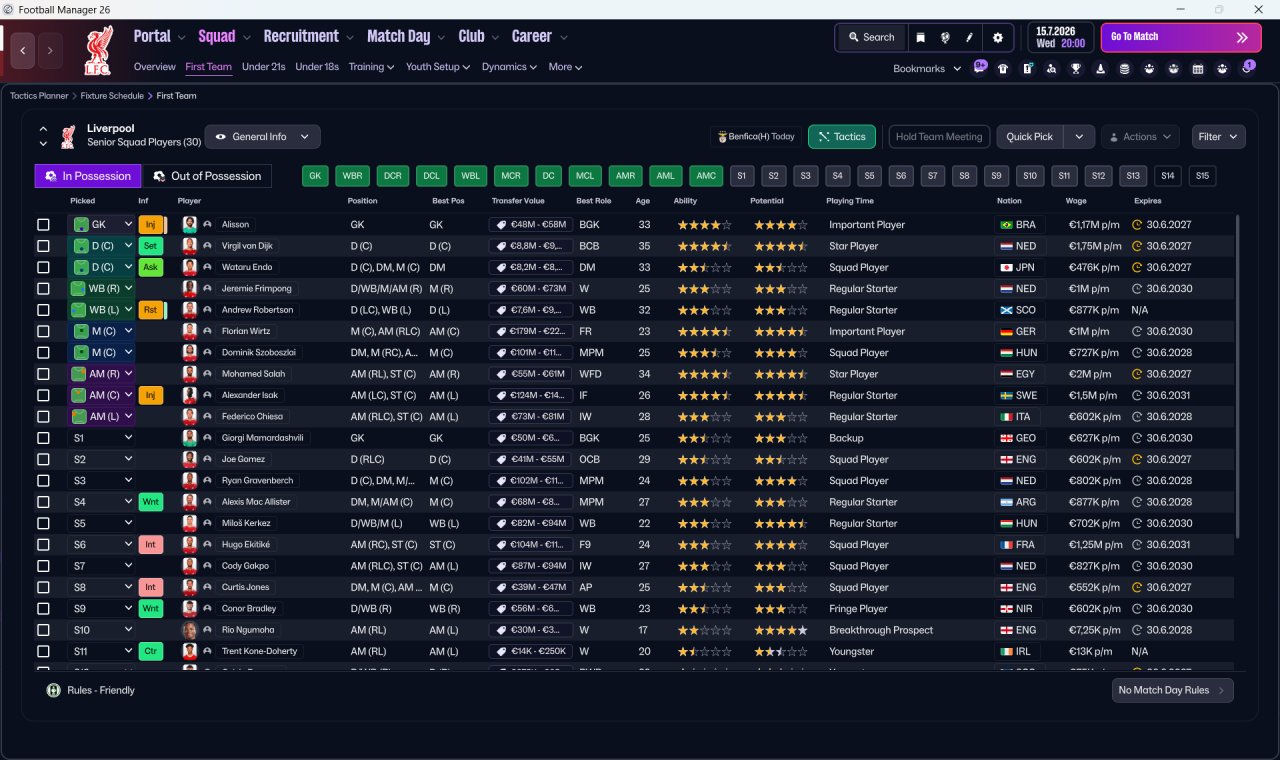The width and height of the screenshot is (1280, 760).
Task: Open the Search button
Action: click(871, 37)
